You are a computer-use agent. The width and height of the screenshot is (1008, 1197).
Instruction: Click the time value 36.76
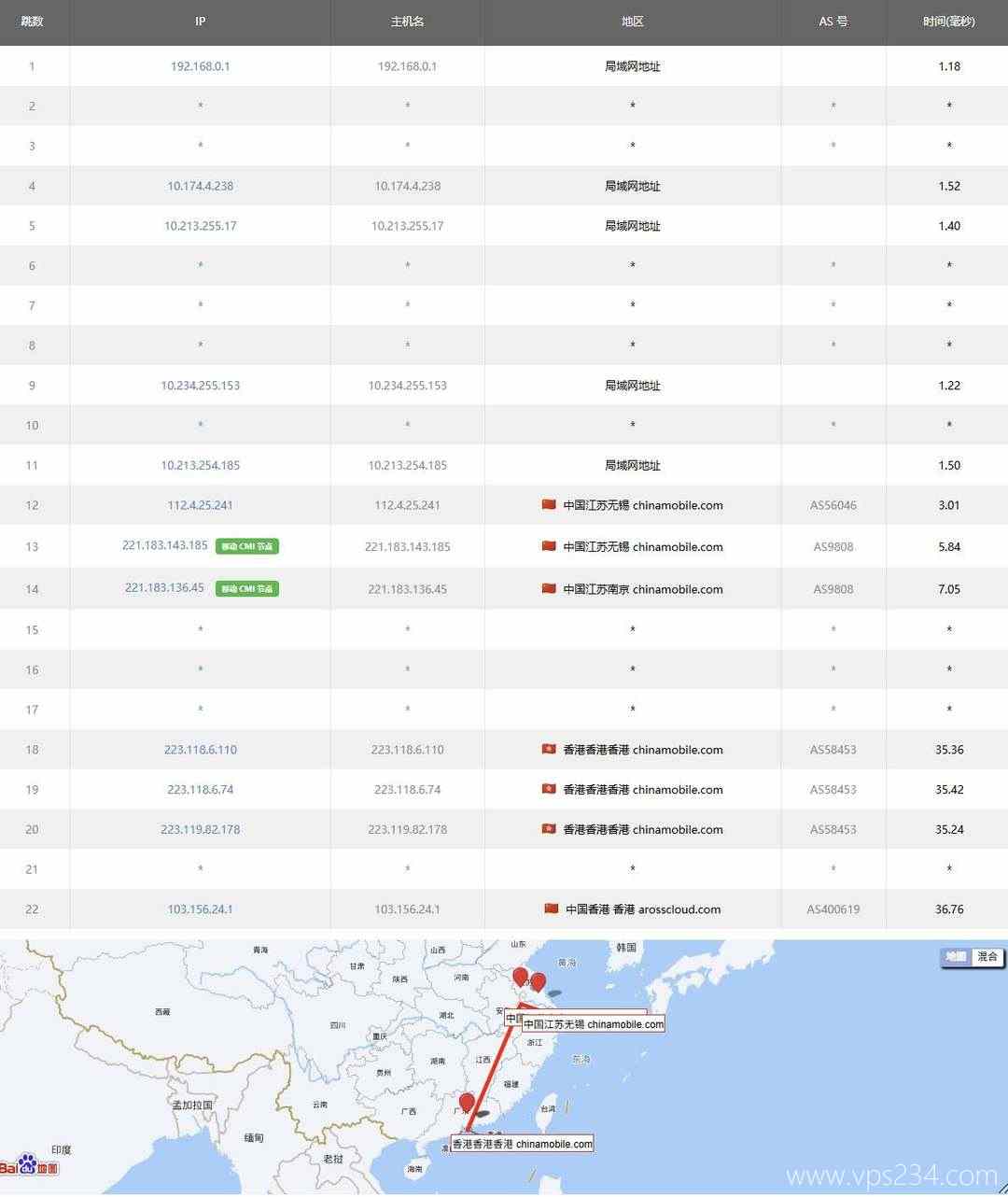click(x=949, y=909)
